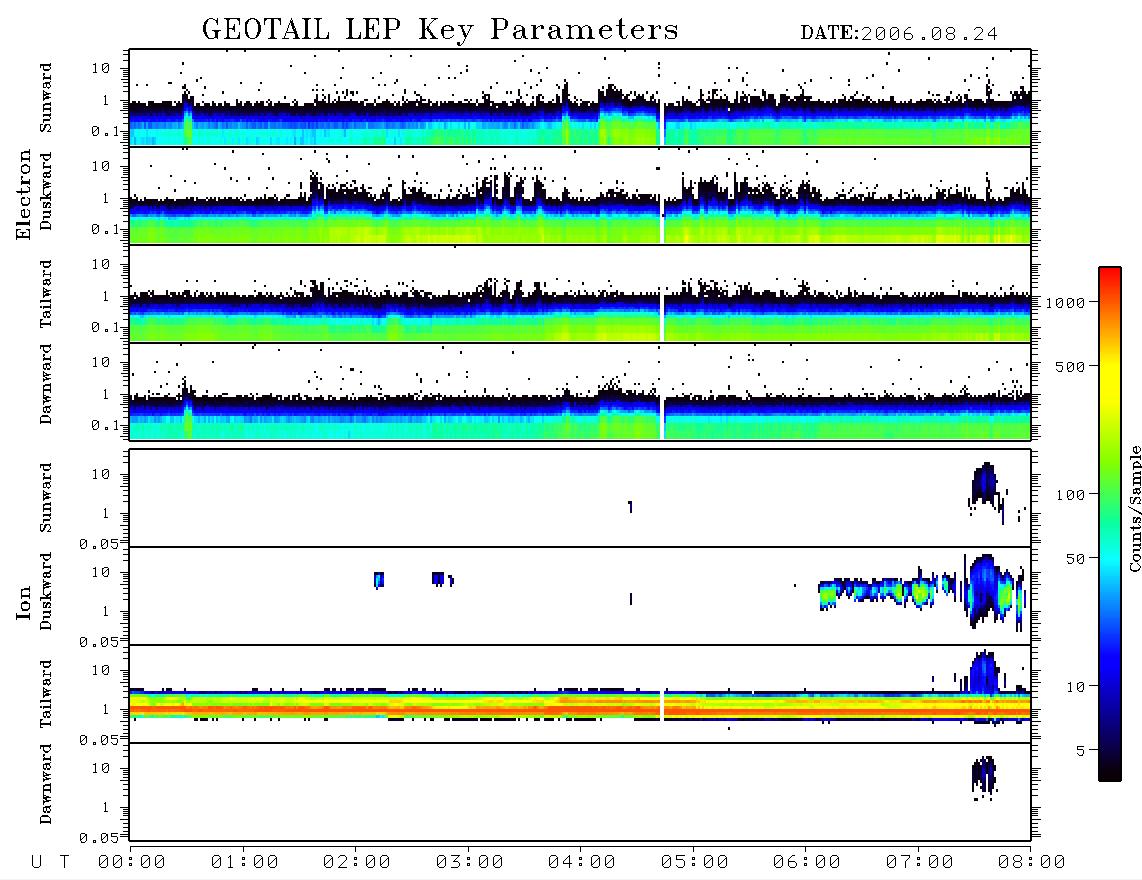Screen dimensions: 1142x880
Task: Click the colorbar tick value 50
Action: 1075,559
